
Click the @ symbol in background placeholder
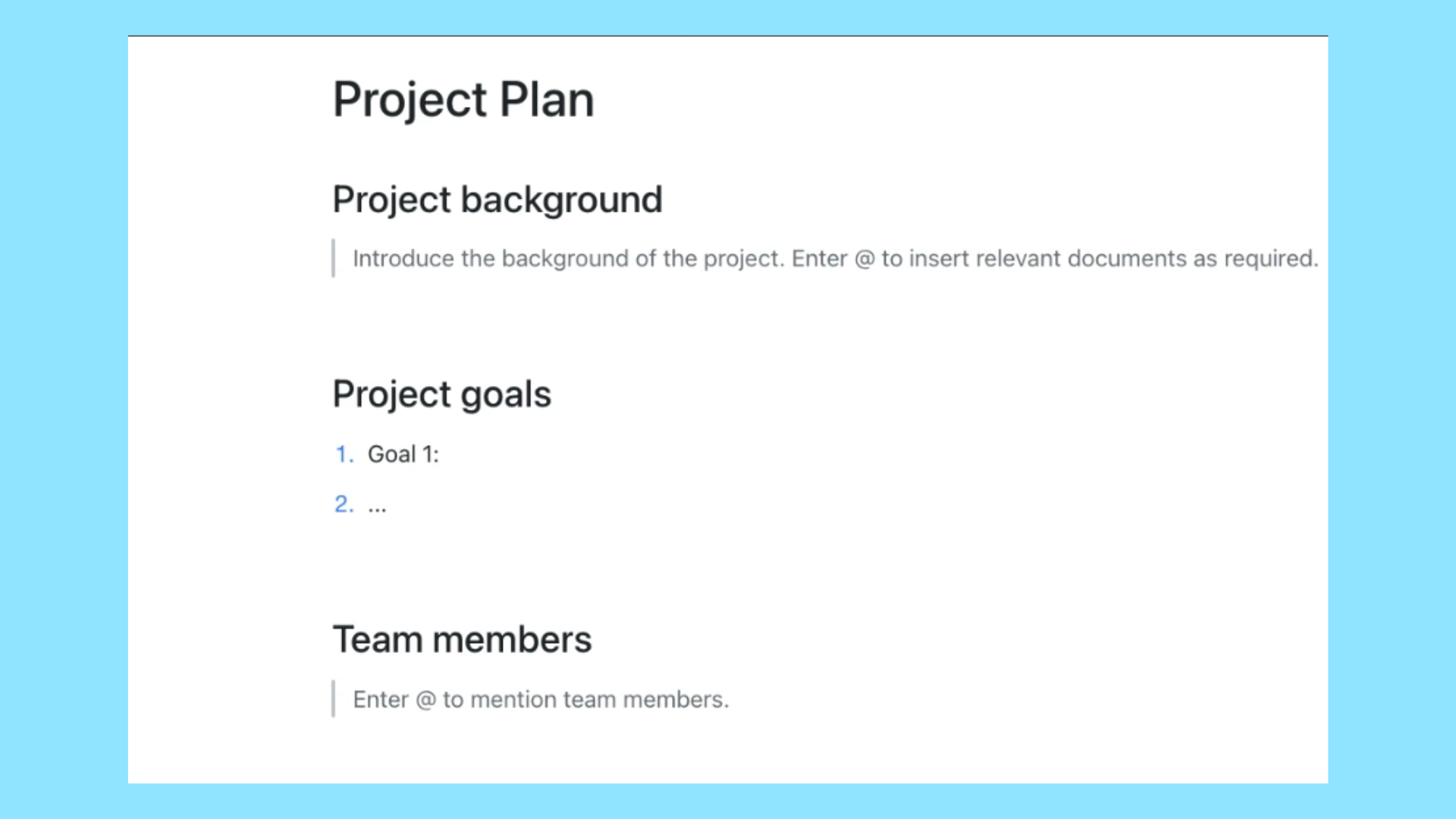[x=864, y=259]
